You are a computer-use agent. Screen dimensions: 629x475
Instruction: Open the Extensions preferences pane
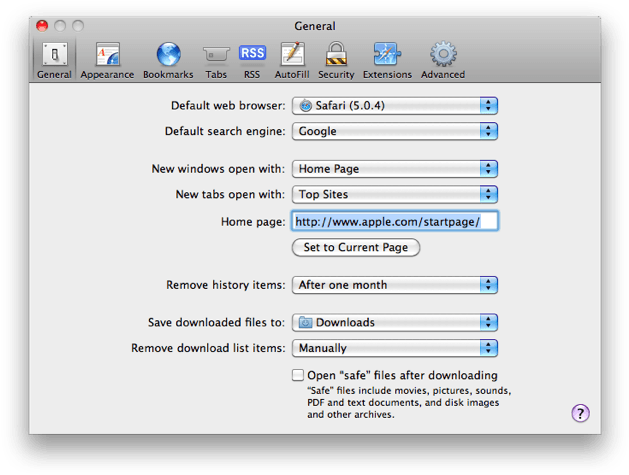pyautogui.click(x=388, y=60)
